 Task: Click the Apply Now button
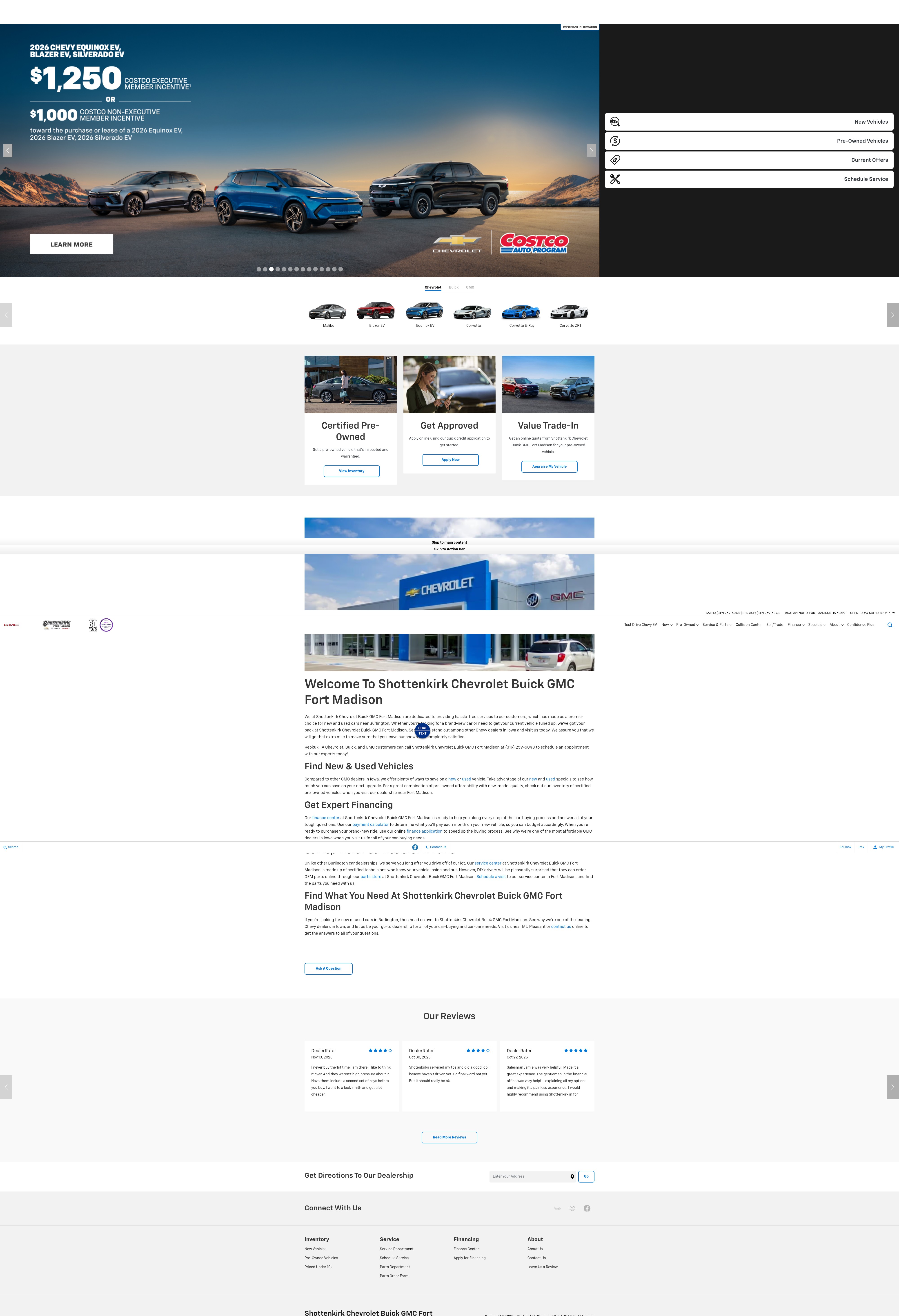pyautogui.click(x=450, y=460)
